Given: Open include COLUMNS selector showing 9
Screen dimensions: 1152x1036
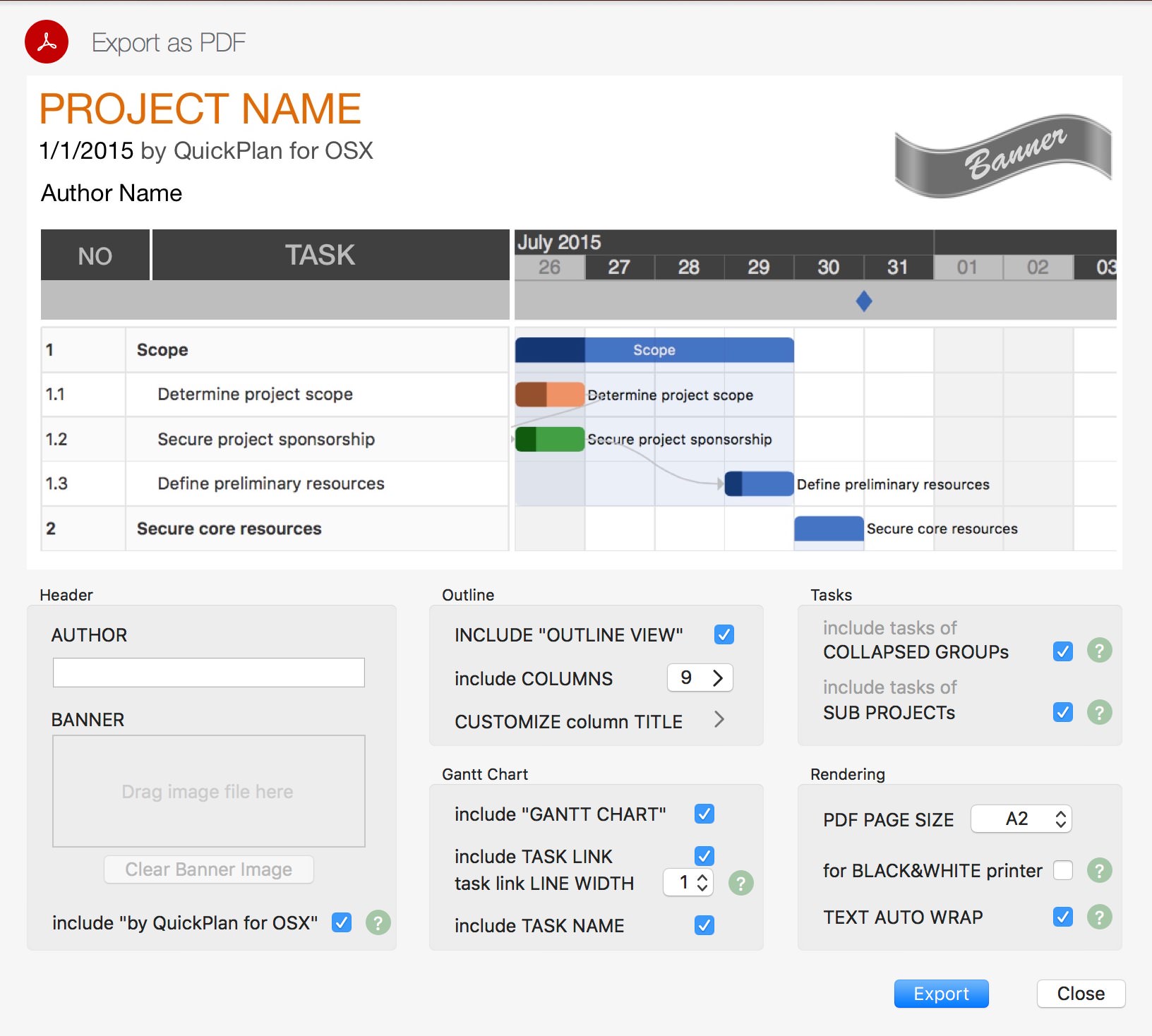Looking at the screenshot, I should coord(700,677).
